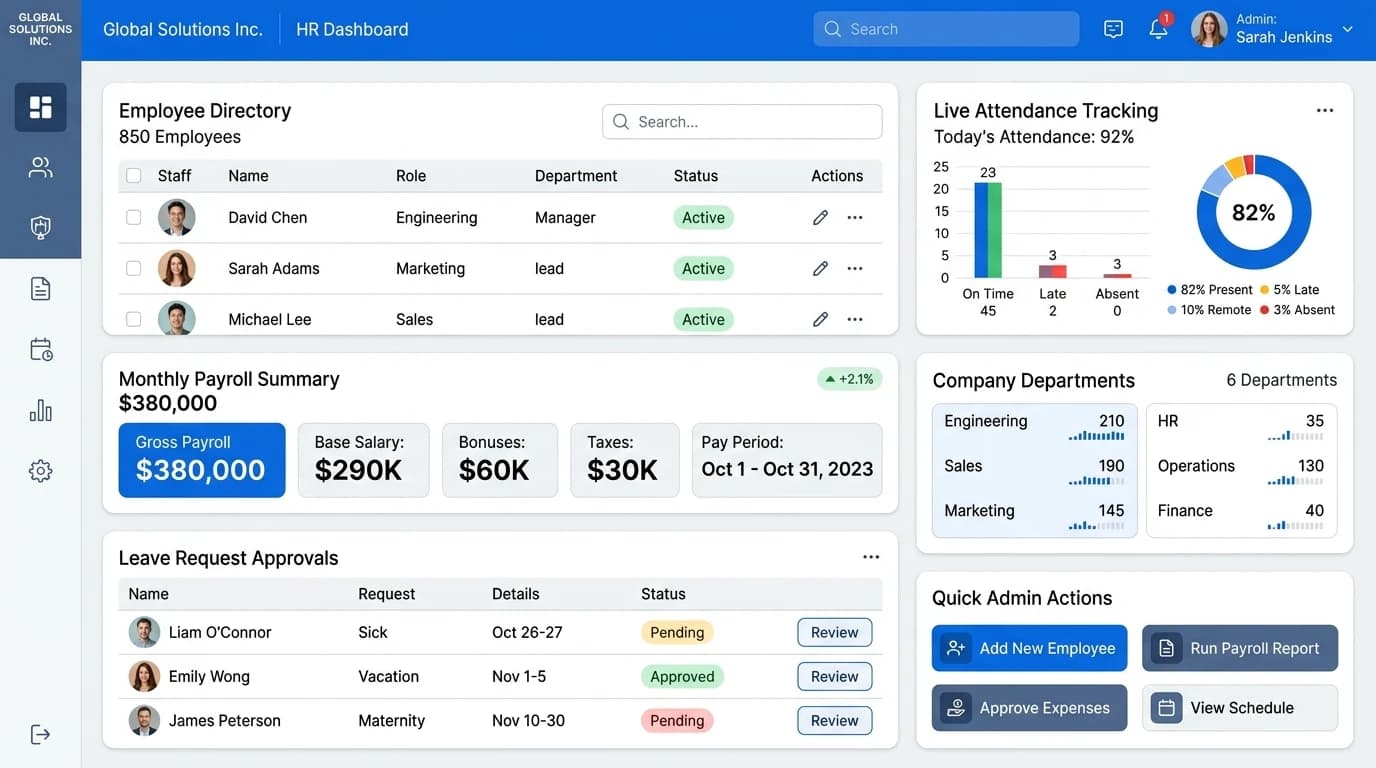The height and width of the screenshot is (768, 1376).
Task: Click Sarah Jenkins' profile avatar
Action: pyautogui.click(x=1209, y=29)
